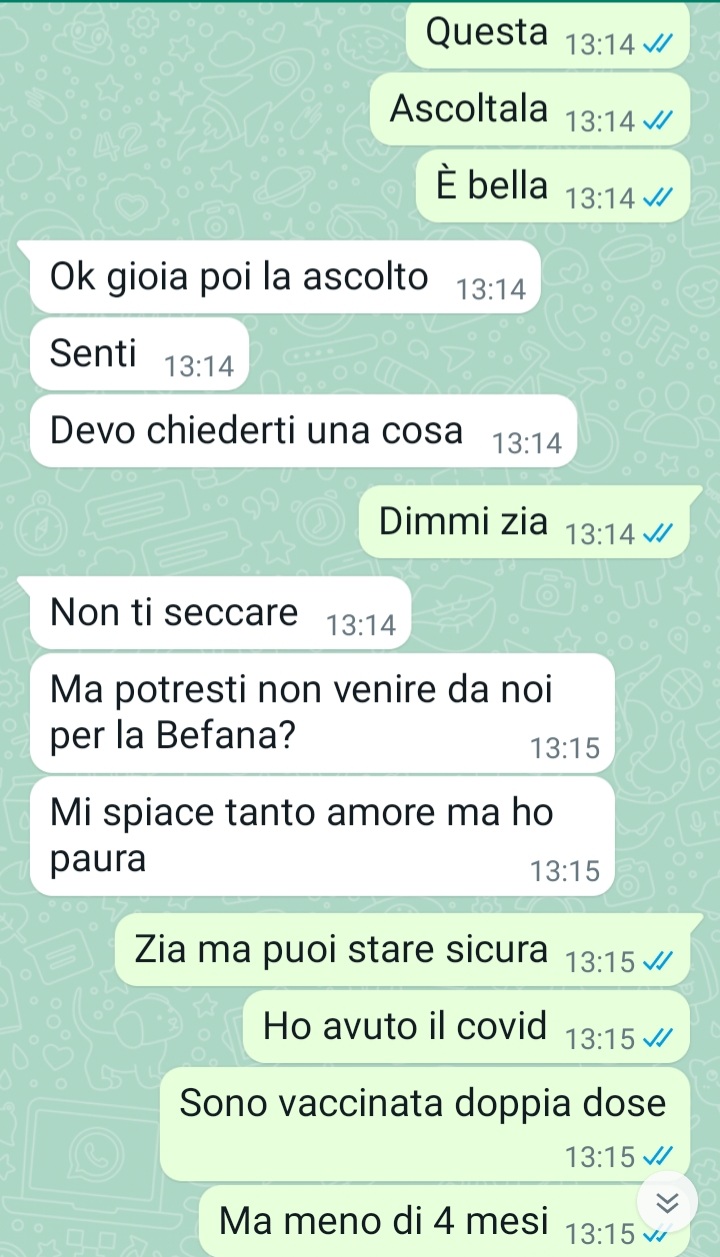This screenshot has width=720, height=1257.
Task: Tap the 'Ho avuto il covid' bubble
Action: coord(466,1026)
